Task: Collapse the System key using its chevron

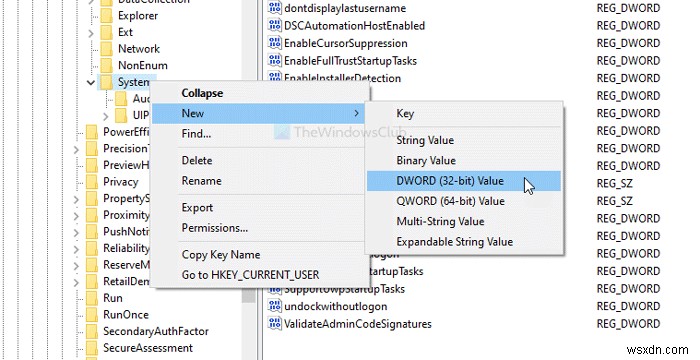Action: coord(91,82)
